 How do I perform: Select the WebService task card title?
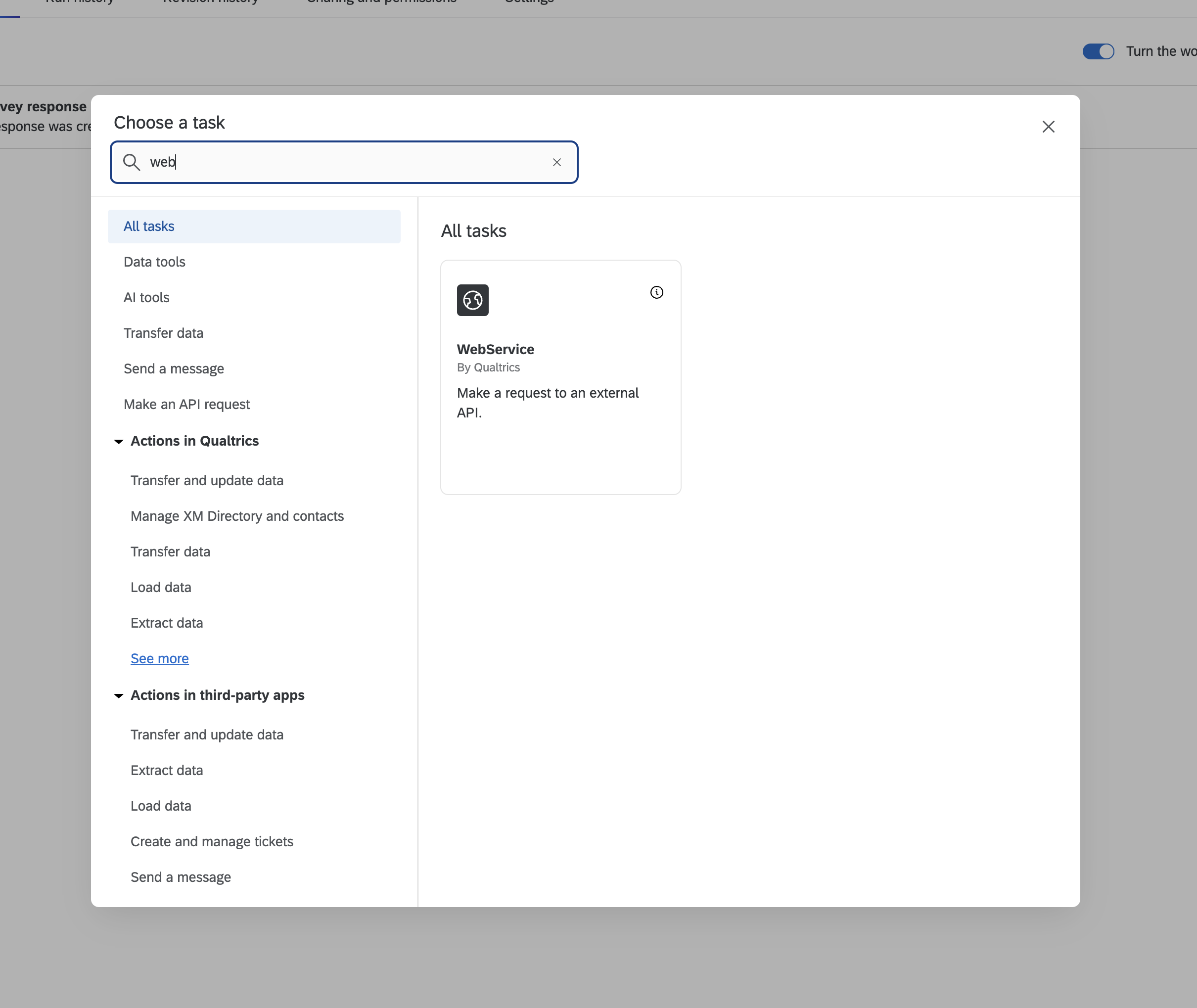495,349
